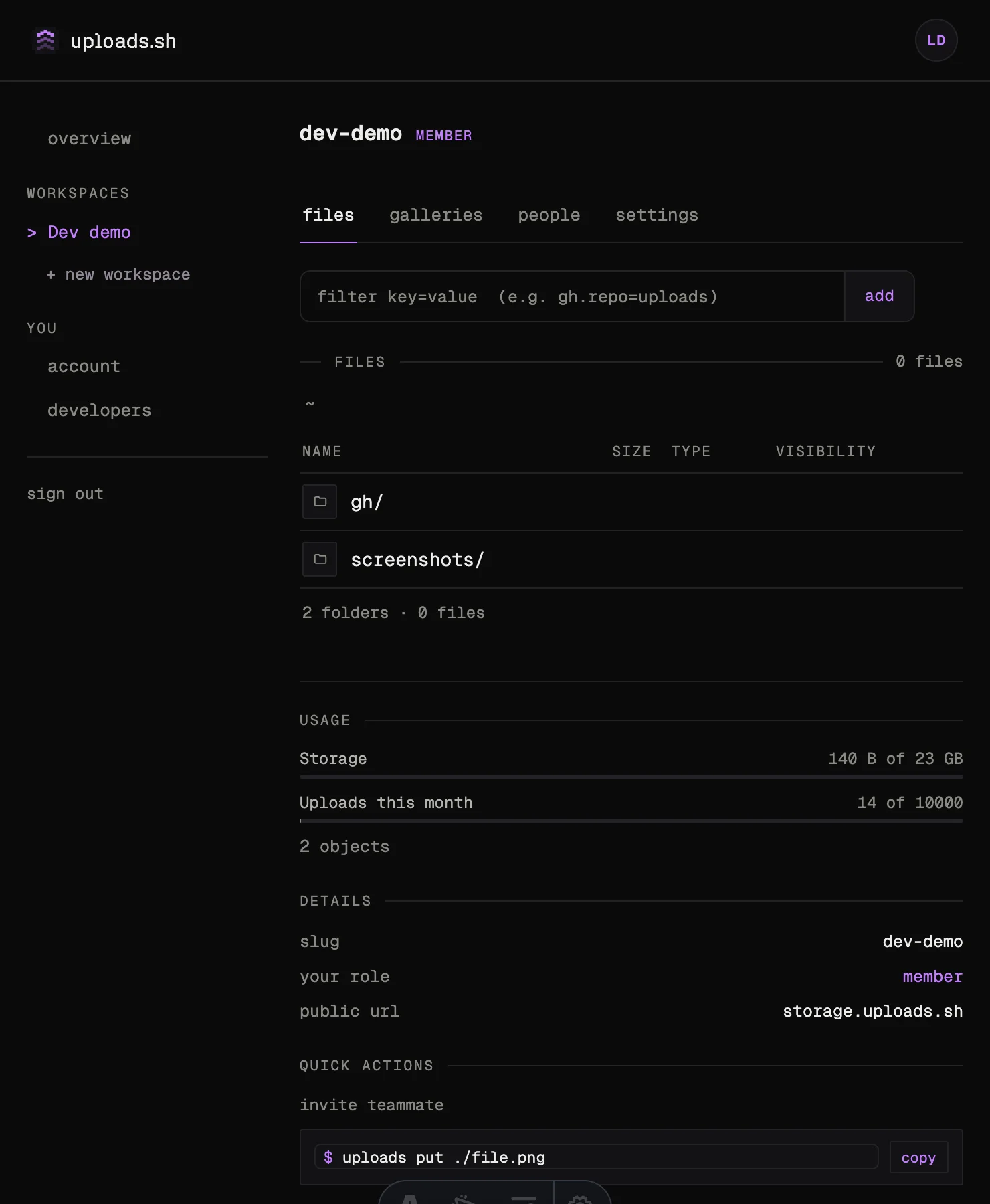
Task: Click the '2 folders · 0 files' summary
Action: pyautogui.click(x=393, y=613)
